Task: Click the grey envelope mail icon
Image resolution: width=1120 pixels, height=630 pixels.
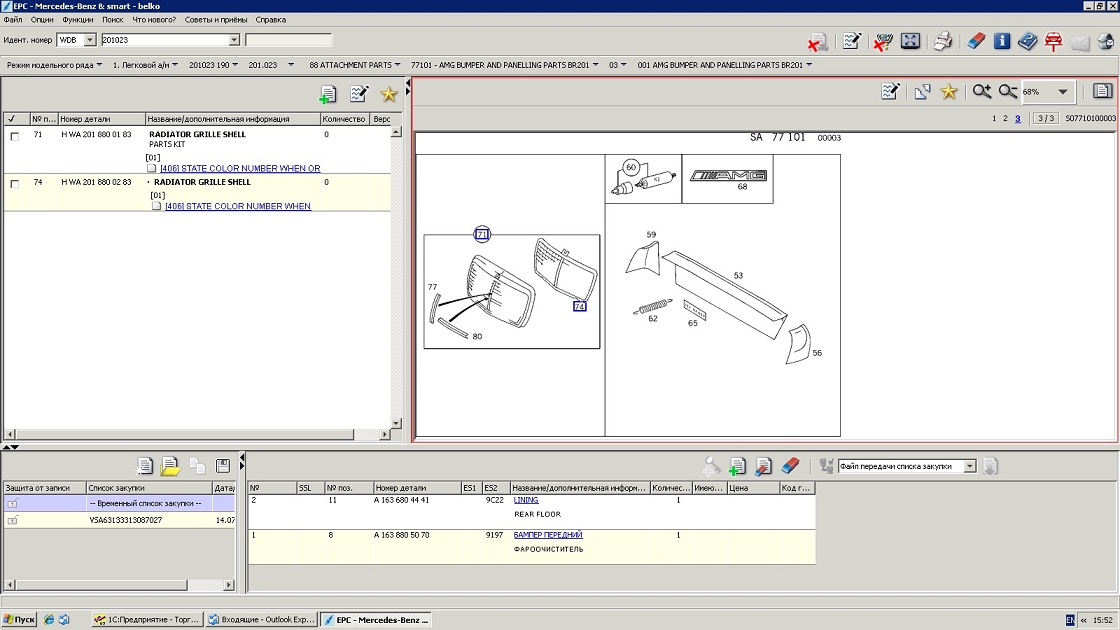Action: pyautogui.click(x=1080, y=43)
